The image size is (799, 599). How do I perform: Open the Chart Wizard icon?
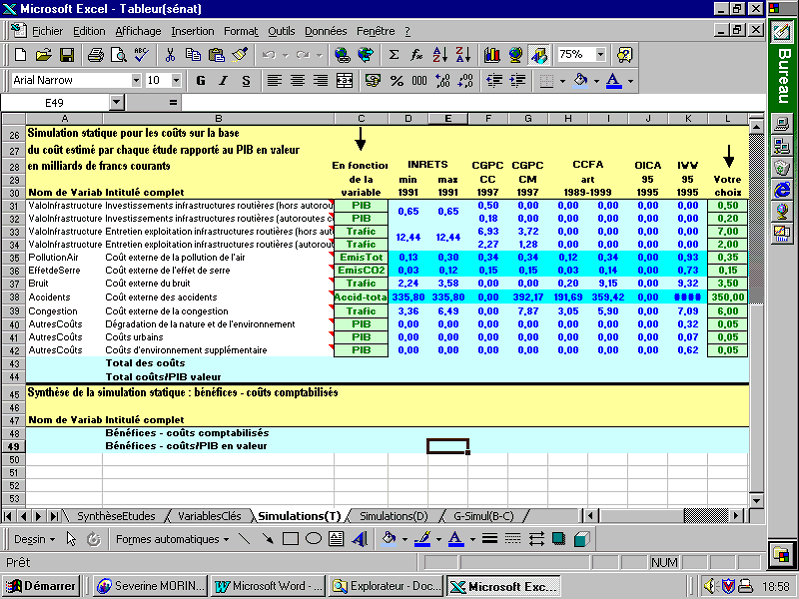(x=492, y=55)
